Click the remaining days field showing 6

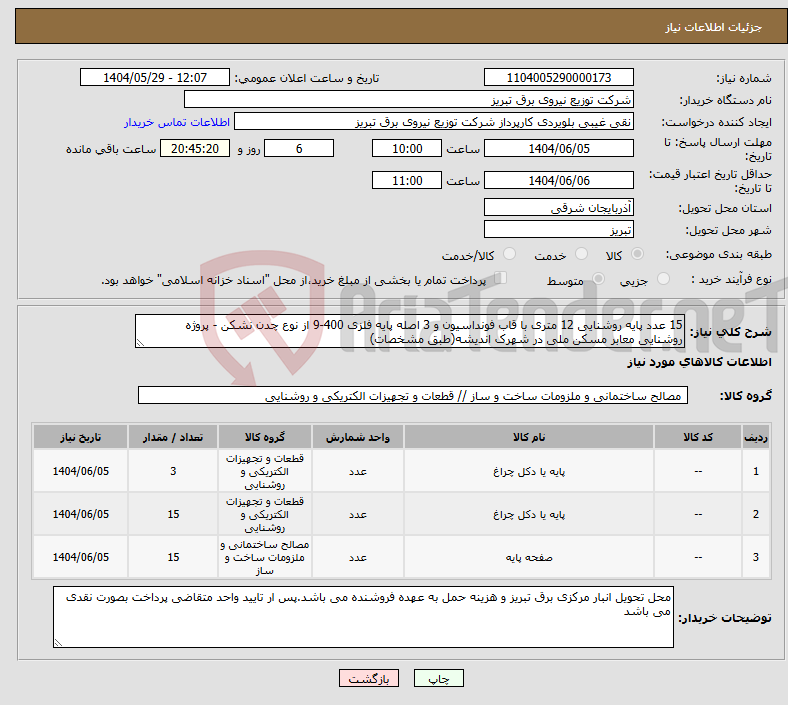click(299, 148)
